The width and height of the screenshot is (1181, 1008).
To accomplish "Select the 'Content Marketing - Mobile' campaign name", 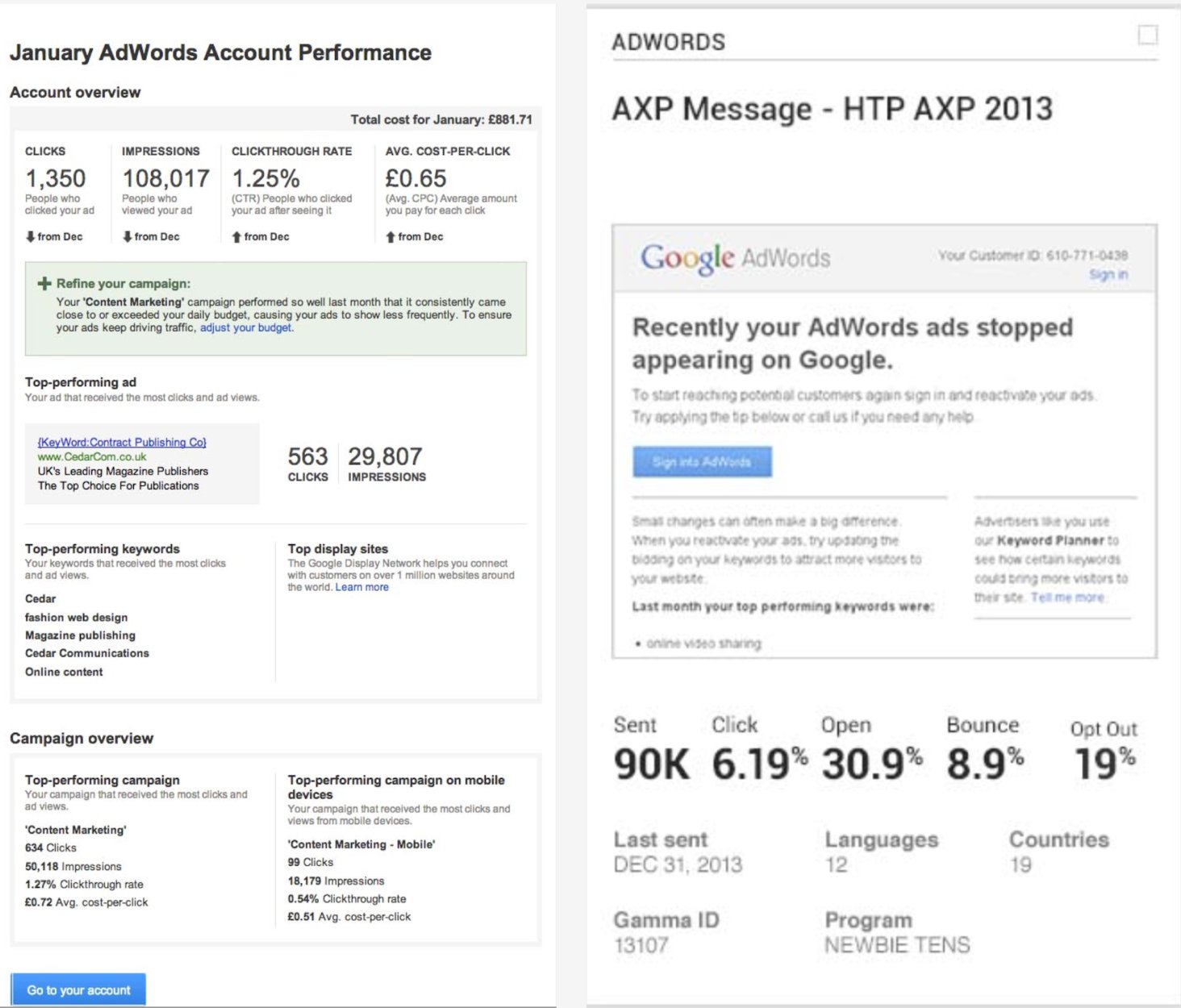I will (x=362, y=845).
